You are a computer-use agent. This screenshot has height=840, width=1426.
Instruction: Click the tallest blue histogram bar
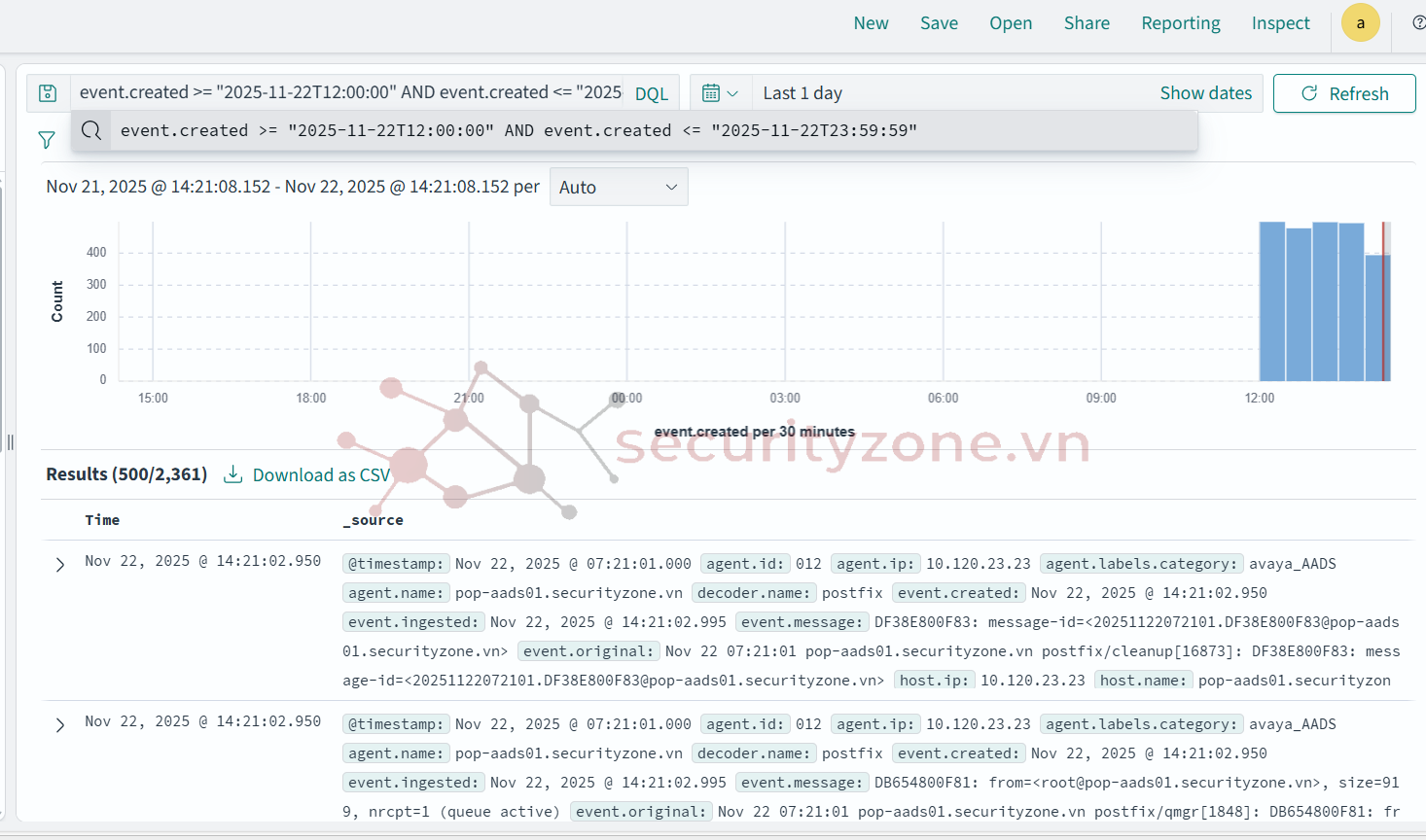(x=1271, y=301)
